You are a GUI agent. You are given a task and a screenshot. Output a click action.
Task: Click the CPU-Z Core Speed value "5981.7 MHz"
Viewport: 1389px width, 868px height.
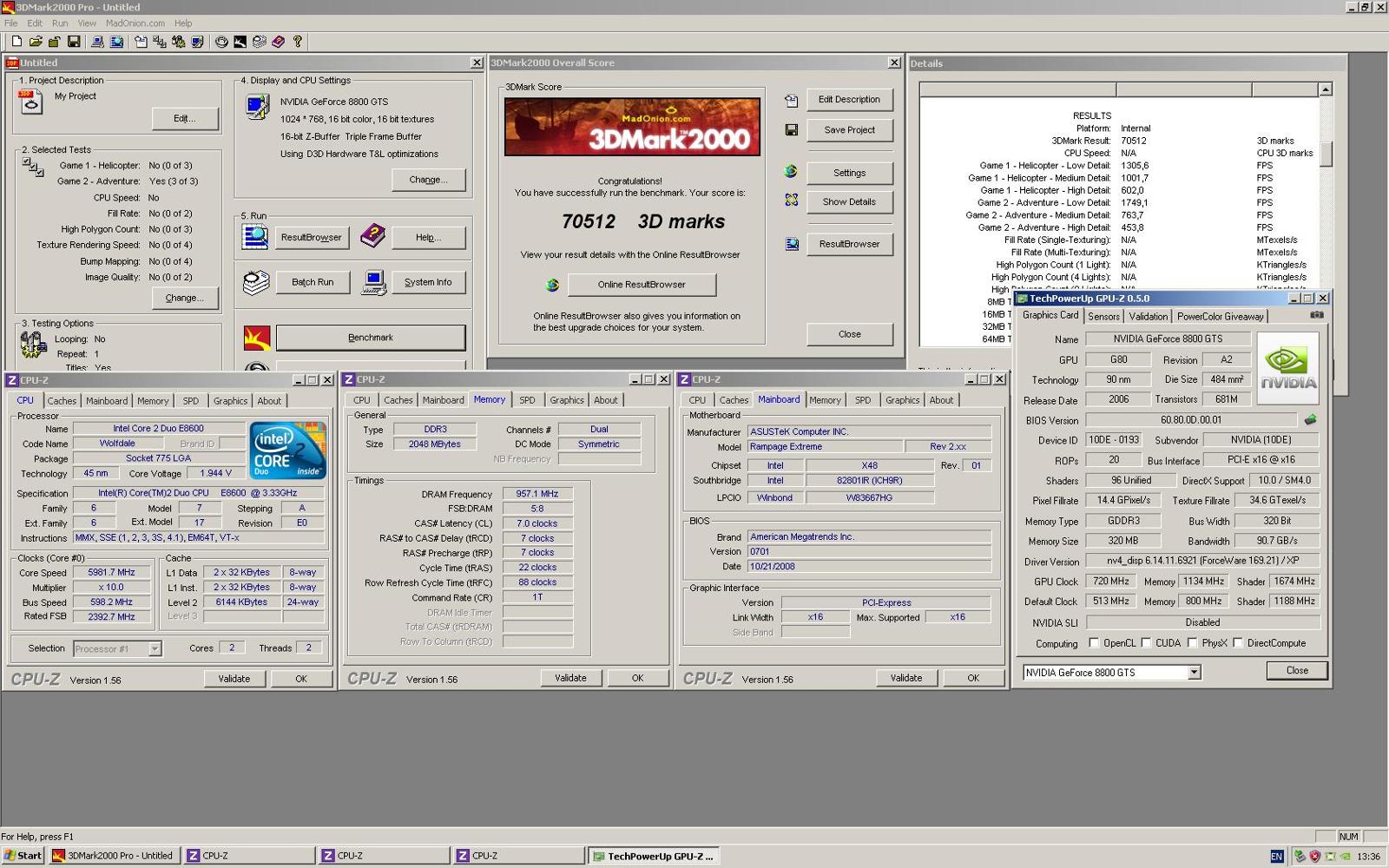click(112, 573)
